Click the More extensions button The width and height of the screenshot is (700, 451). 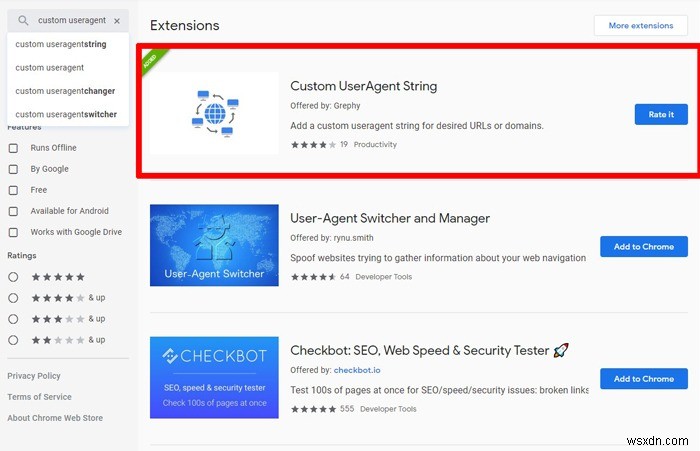(x=640, y=25)
